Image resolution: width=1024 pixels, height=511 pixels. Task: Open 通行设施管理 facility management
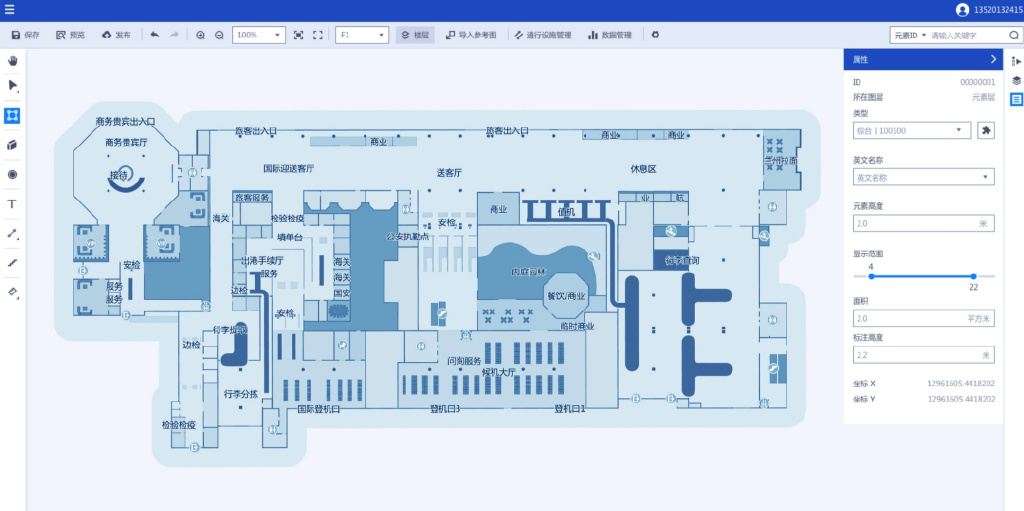543,35
